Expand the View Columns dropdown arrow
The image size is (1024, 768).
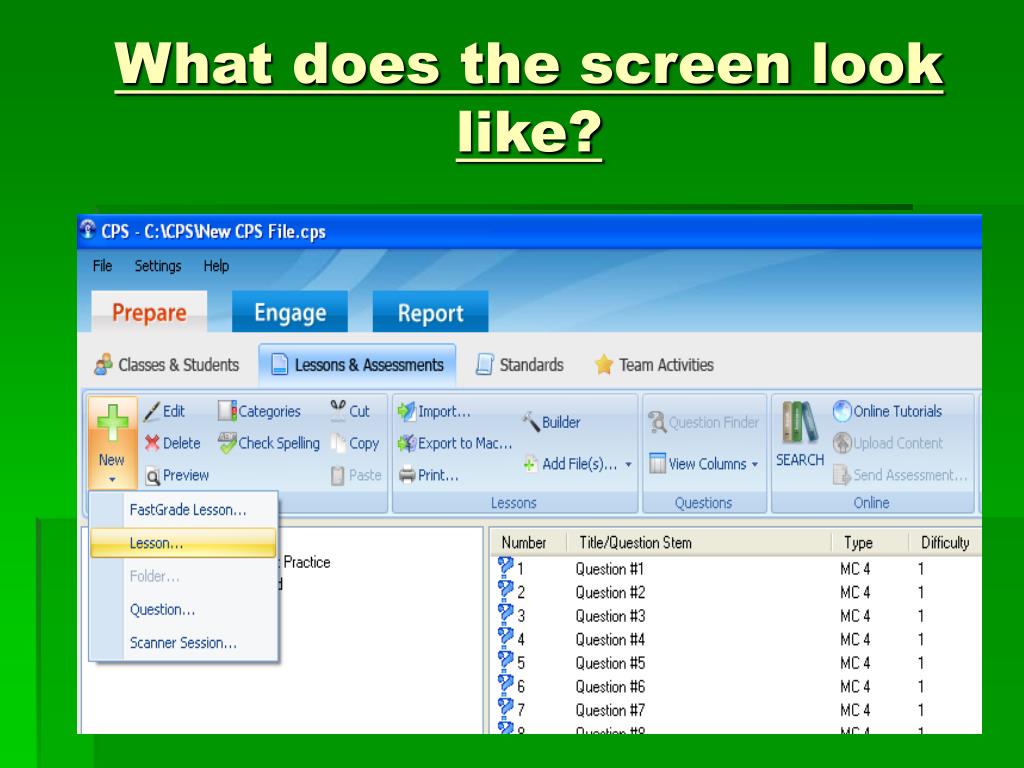click(x=755, y=464)
